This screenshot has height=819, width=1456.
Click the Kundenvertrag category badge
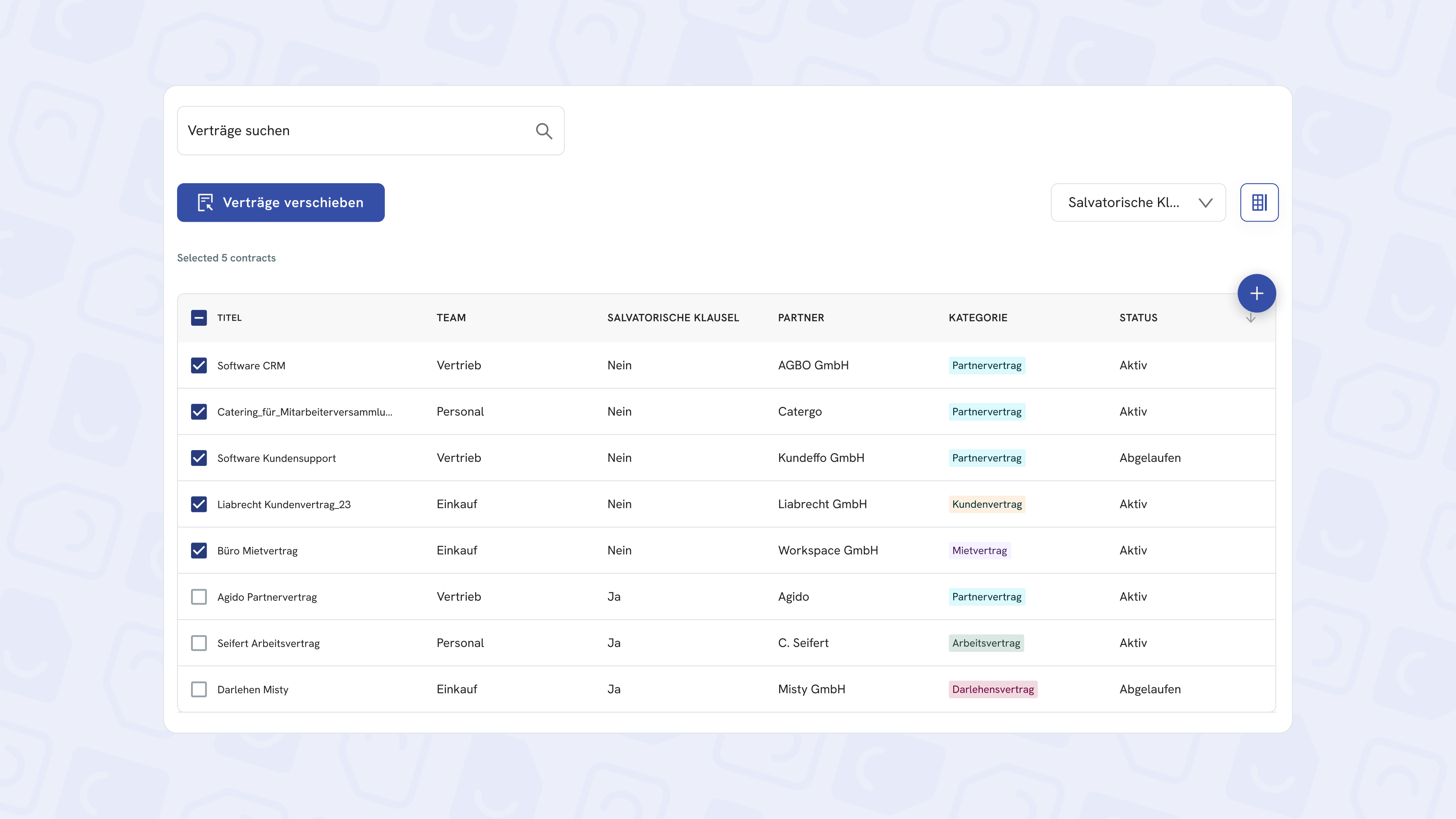pos(987,504)
